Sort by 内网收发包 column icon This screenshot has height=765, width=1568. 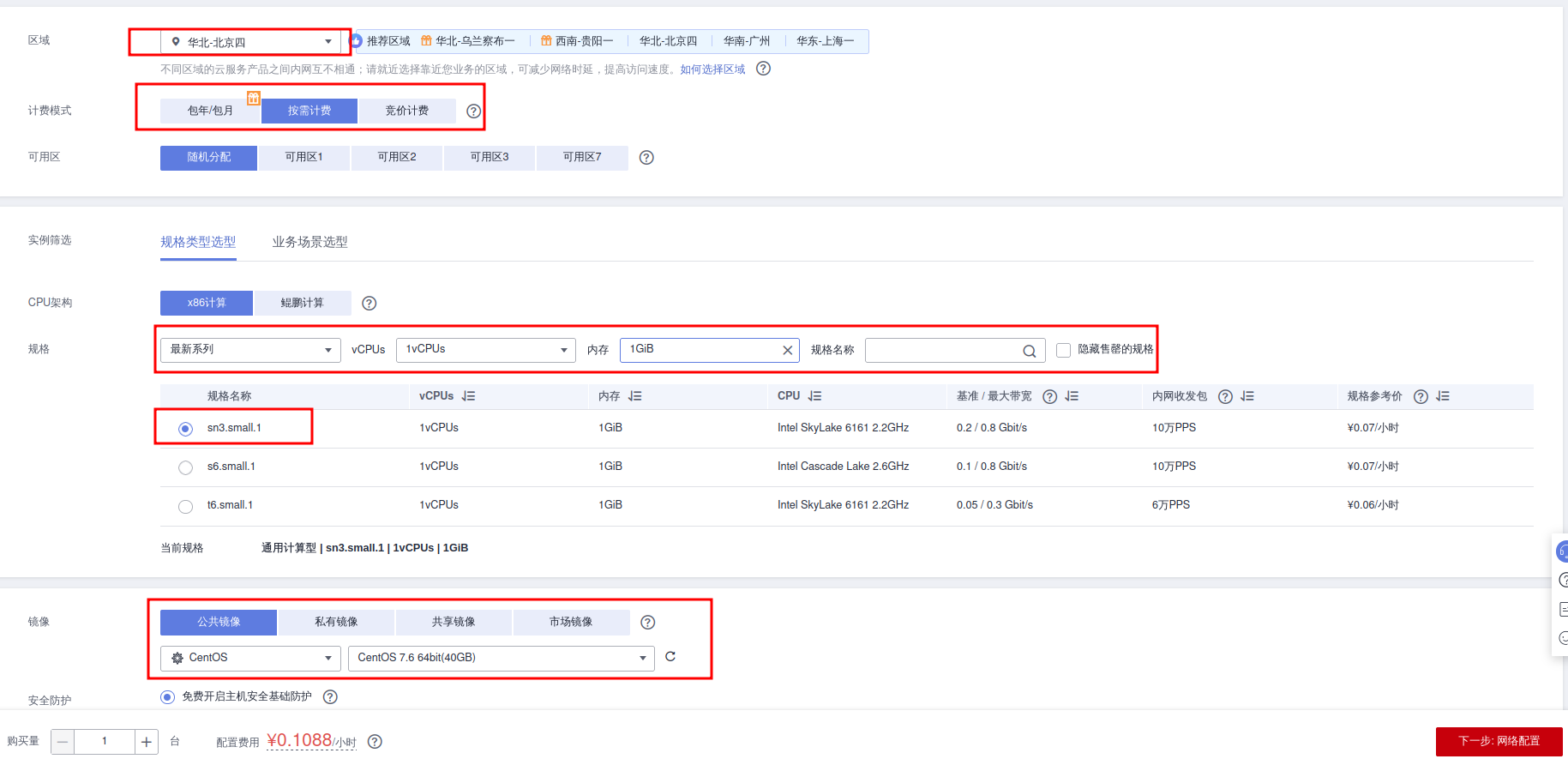[x=1247, y=396]
